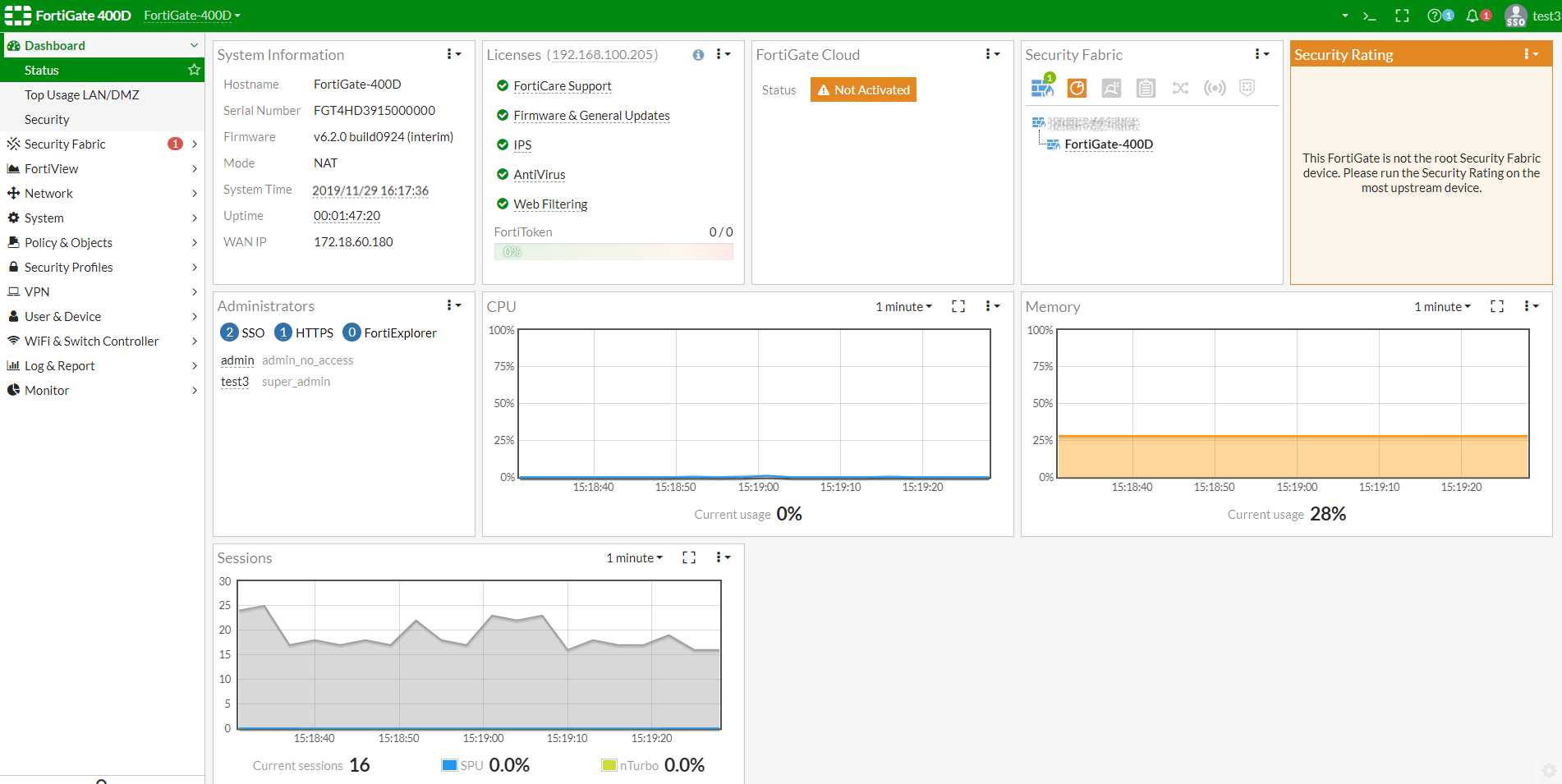Click the FortiToken usage progress bar
Image resolution: width=1562 pixels, height=784 pixels.
(x=613, y=252)
